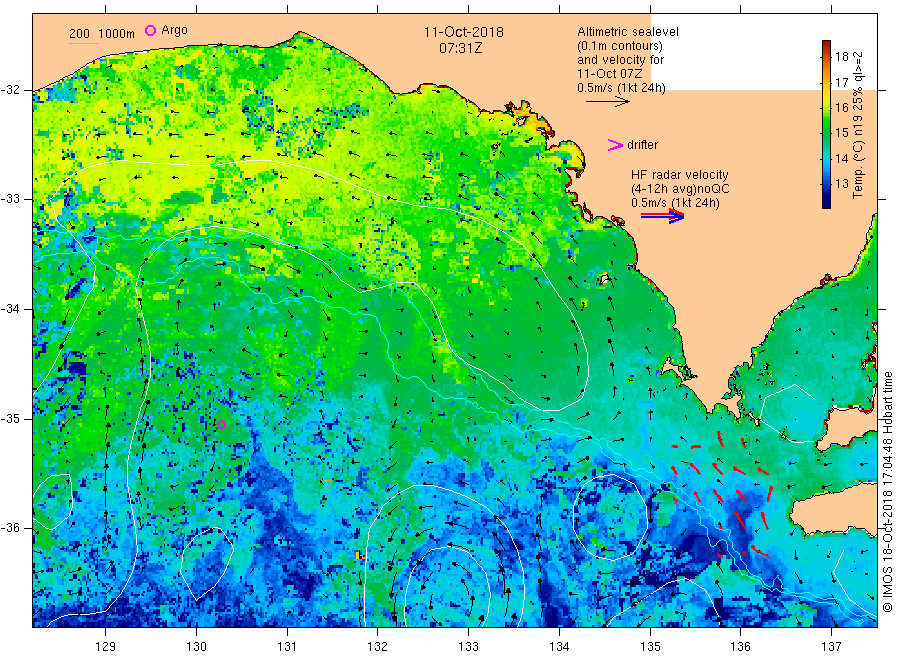The image size is (900, 660).
Task: Click the longitude label 135
Action: 650,647
